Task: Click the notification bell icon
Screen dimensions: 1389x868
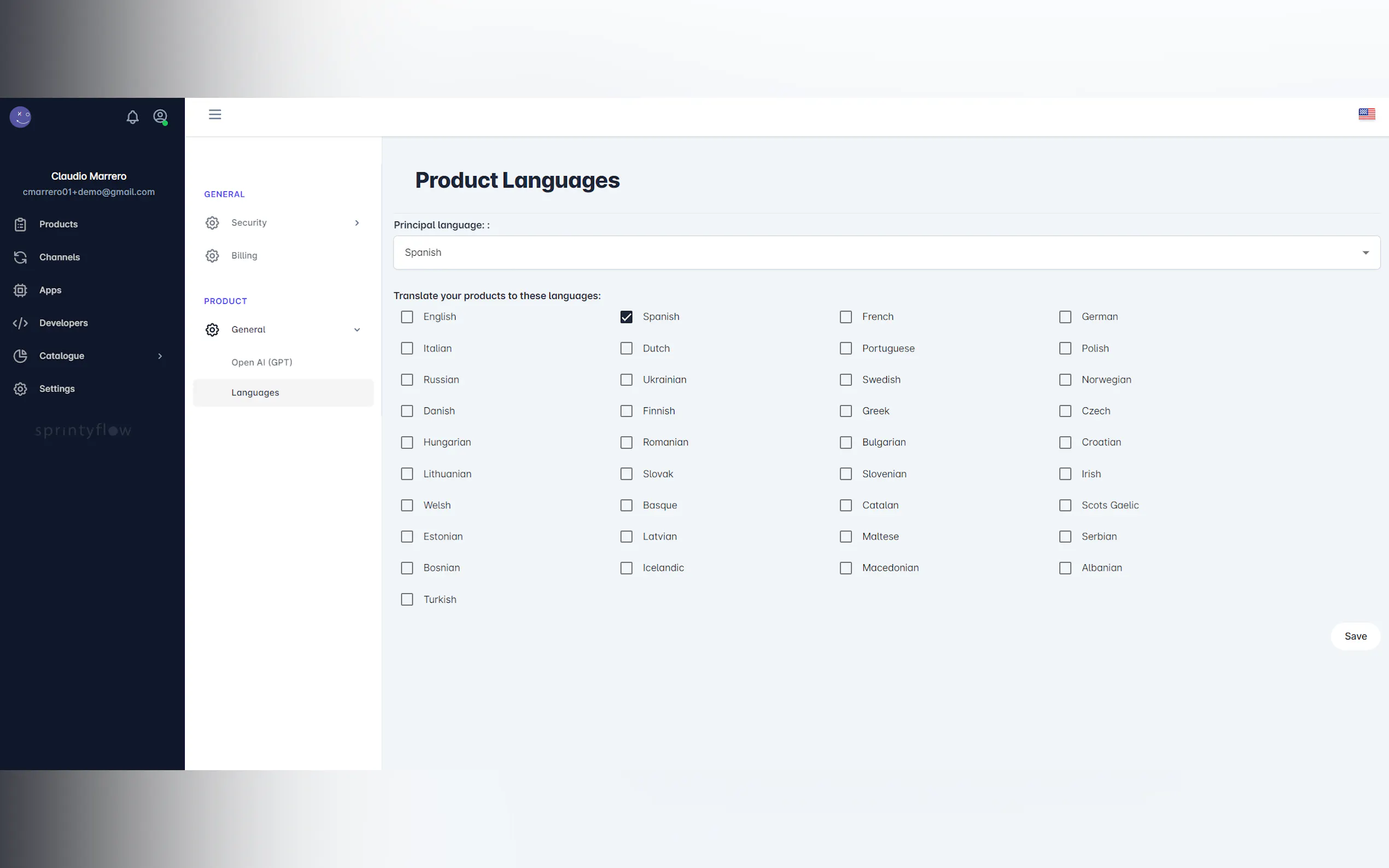Action: click(x=132, y=117)
